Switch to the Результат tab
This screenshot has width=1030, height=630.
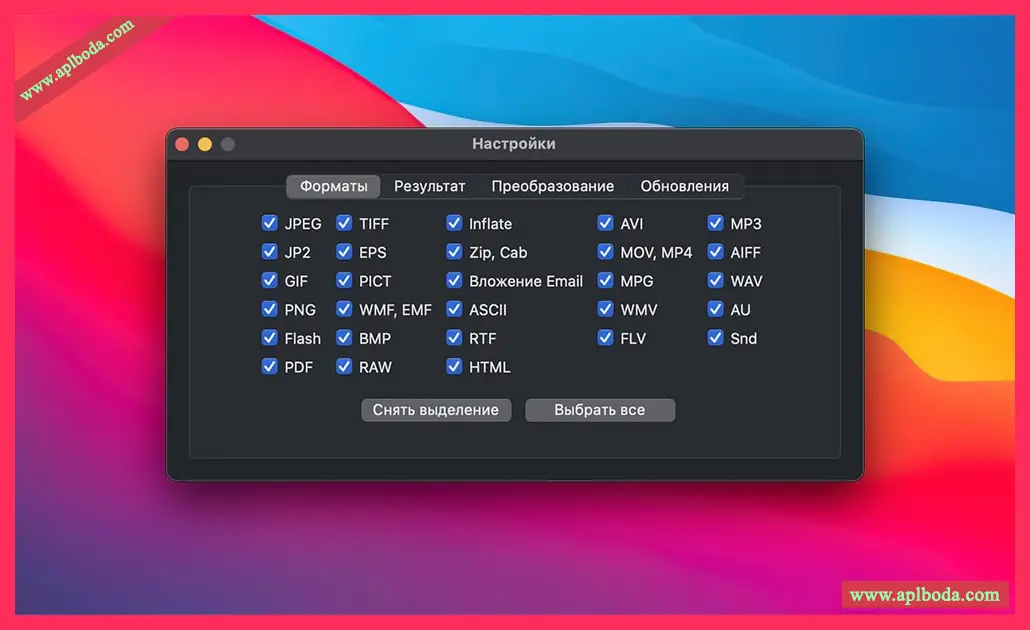429,186
